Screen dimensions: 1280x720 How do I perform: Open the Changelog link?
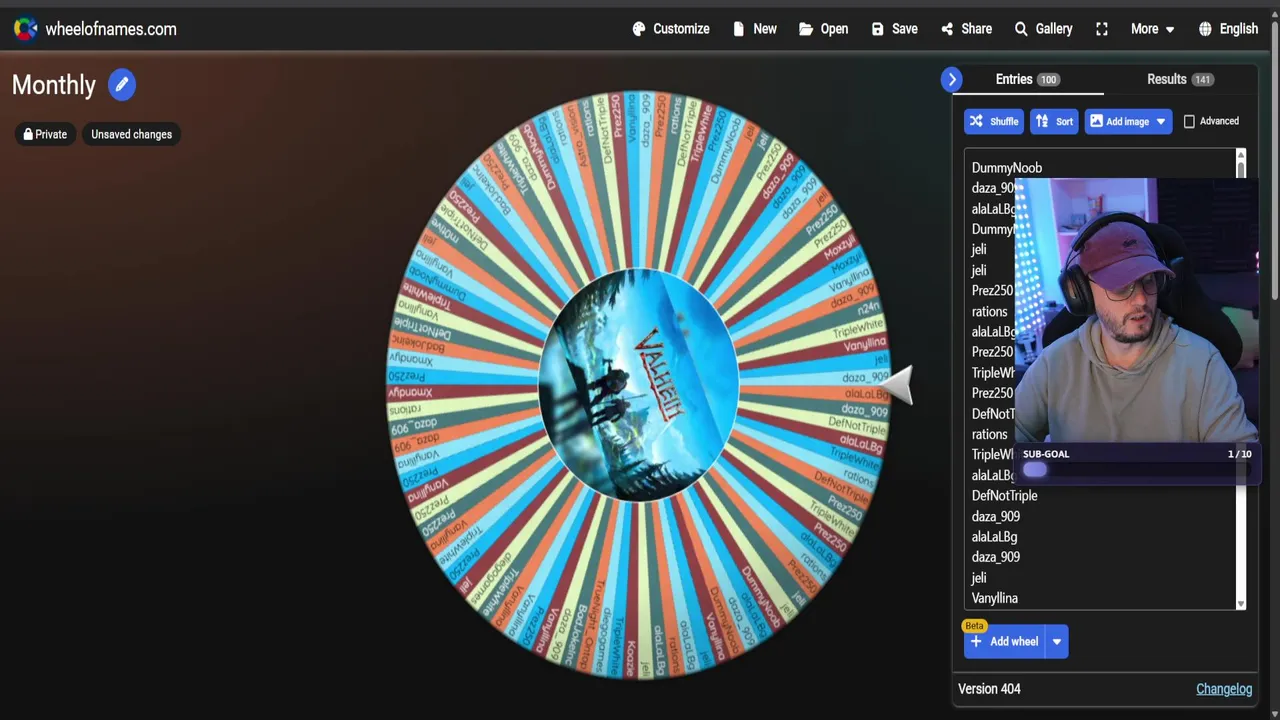click(1224, 689)
